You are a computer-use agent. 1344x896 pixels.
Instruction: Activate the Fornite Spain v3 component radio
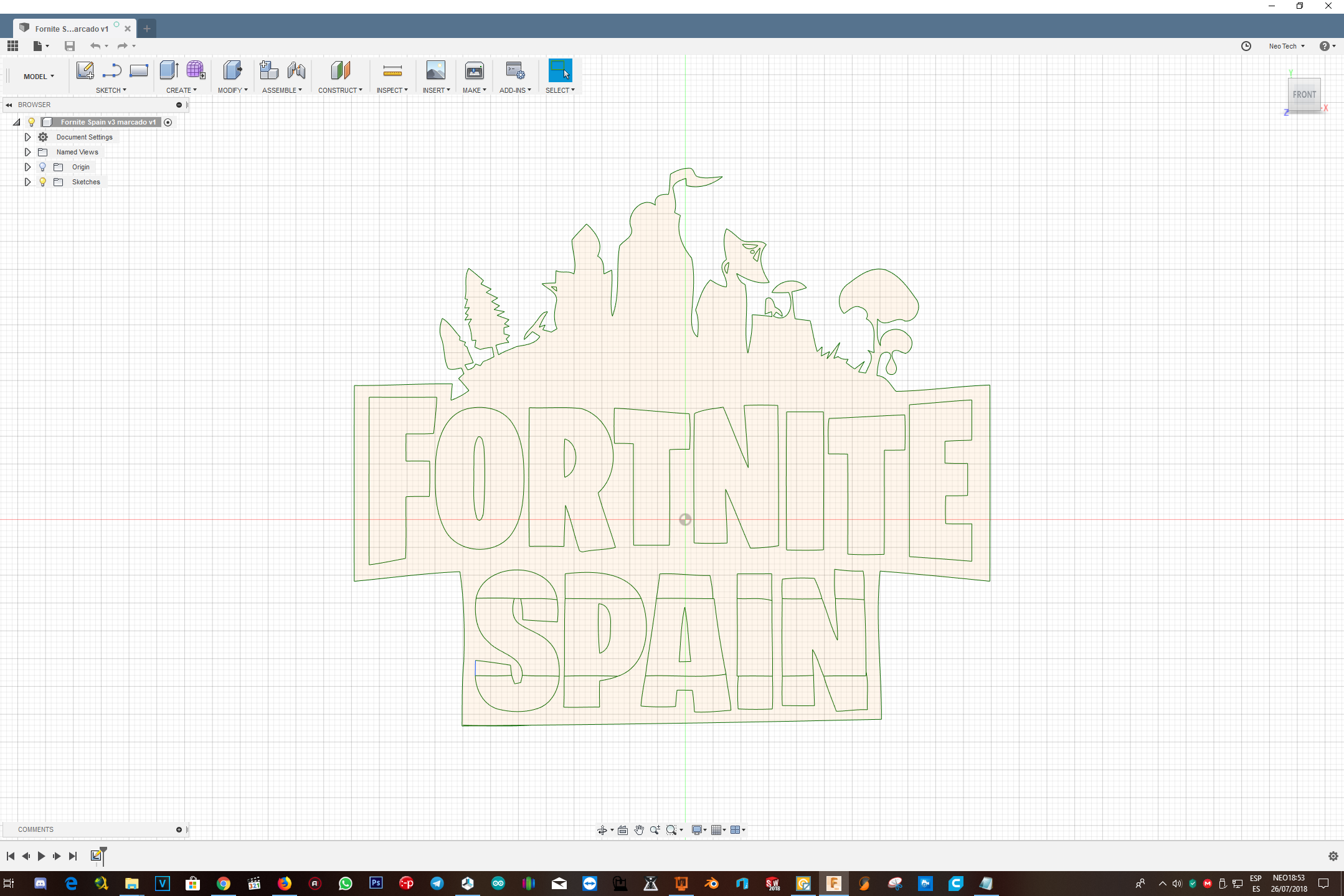point(168,122)
